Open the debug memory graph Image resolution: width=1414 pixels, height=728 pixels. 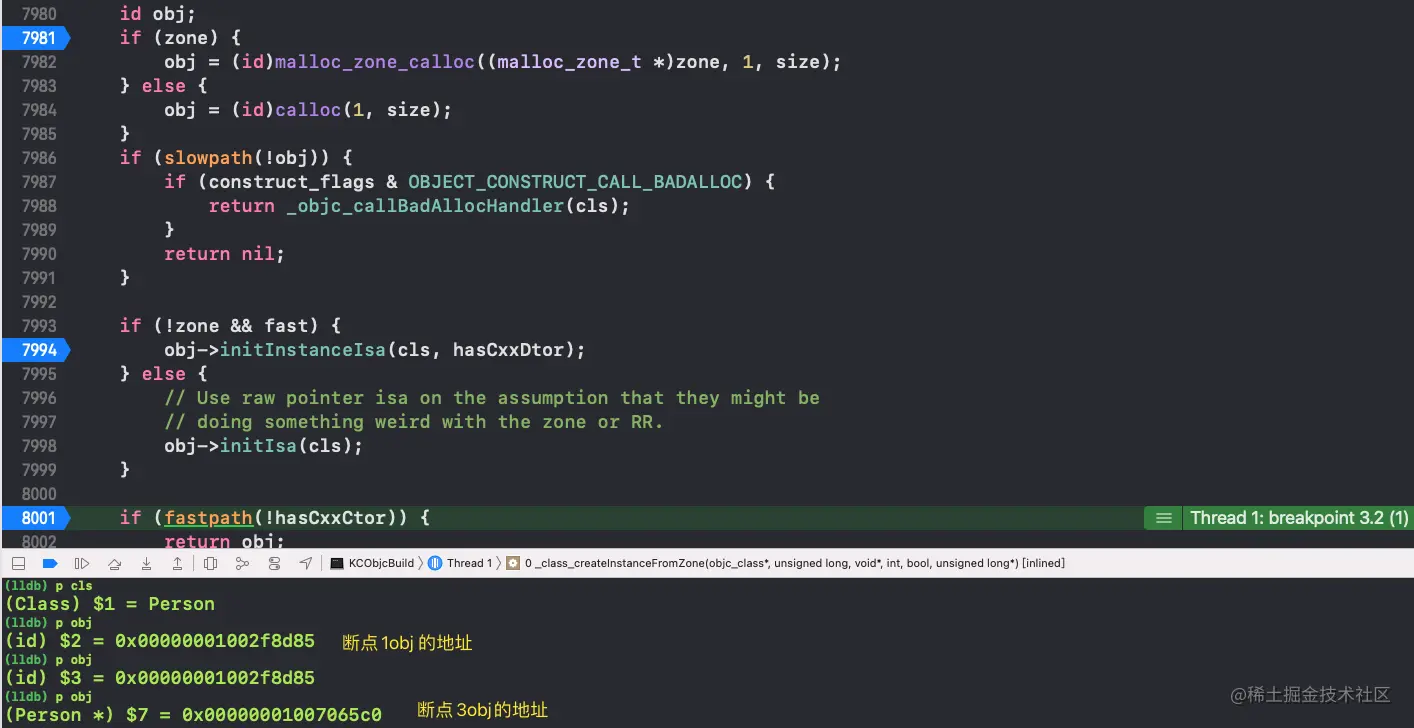pos(242,563)
